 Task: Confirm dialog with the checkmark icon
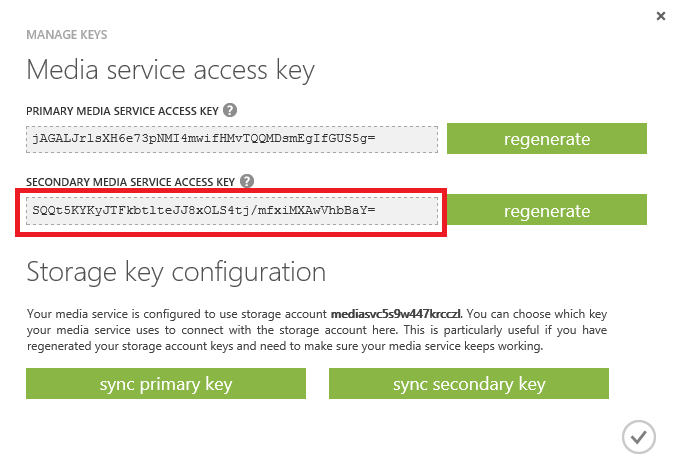pyautogui.click(x=637, y=436)
